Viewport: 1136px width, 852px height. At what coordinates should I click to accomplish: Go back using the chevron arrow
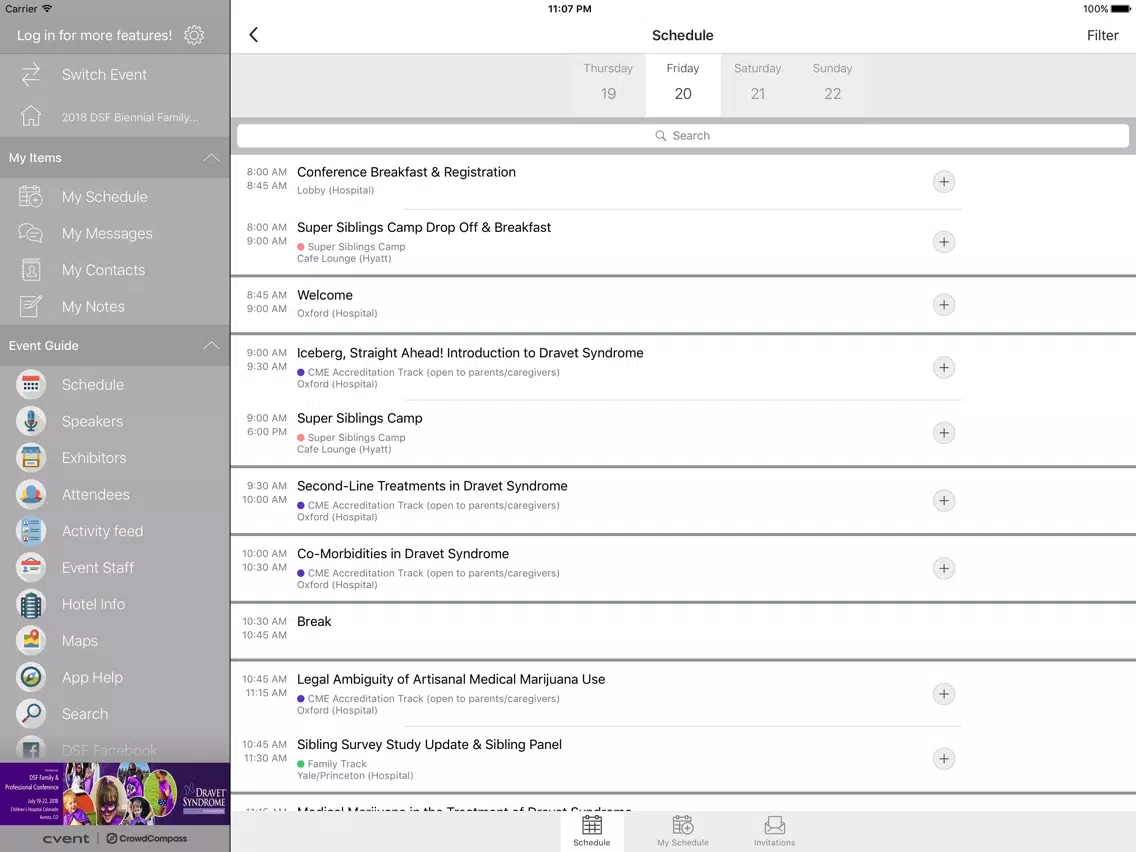[254, 35]
